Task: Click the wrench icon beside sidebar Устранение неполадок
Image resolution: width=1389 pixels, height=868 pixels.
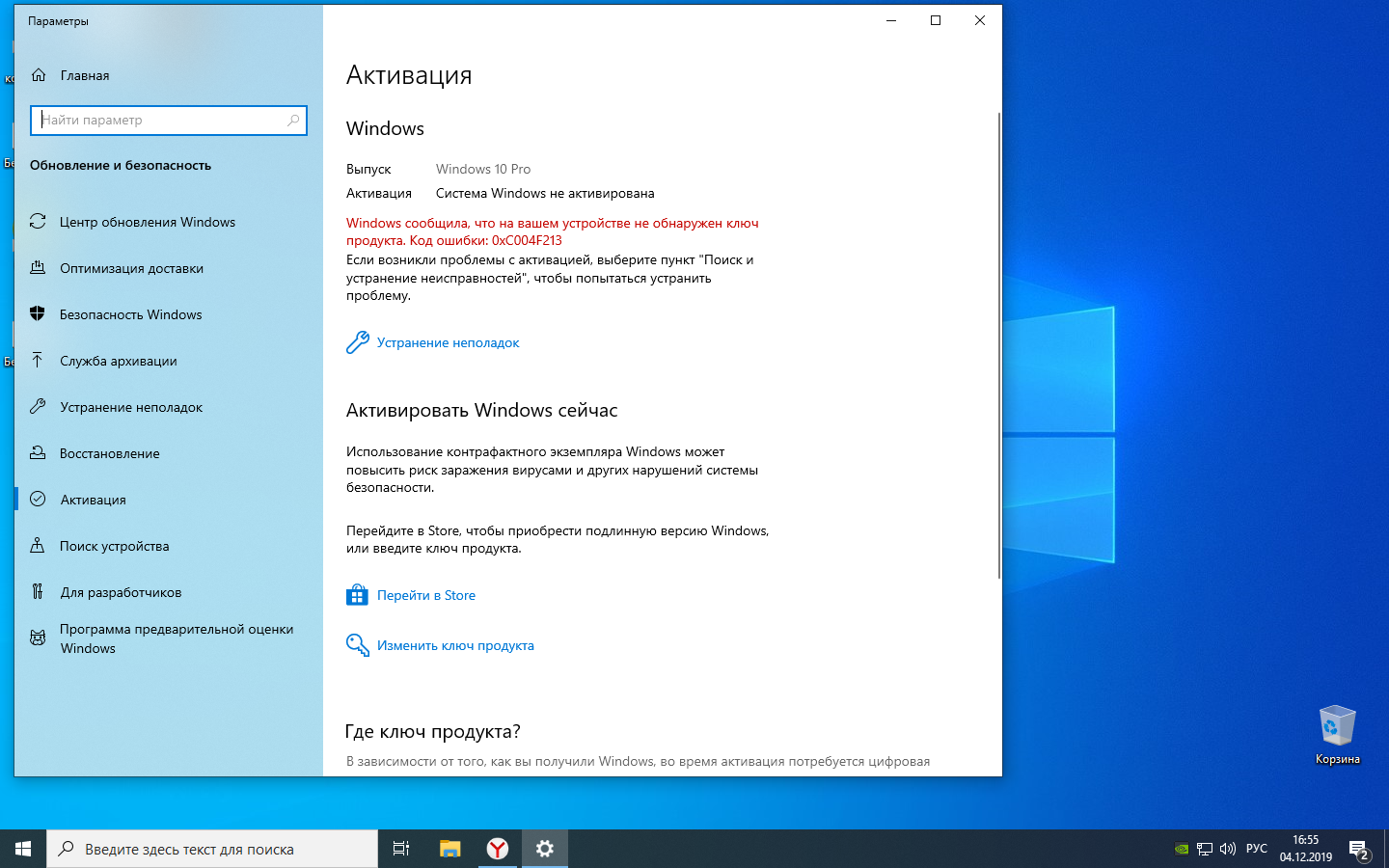Action: click(x=38, y=407)
